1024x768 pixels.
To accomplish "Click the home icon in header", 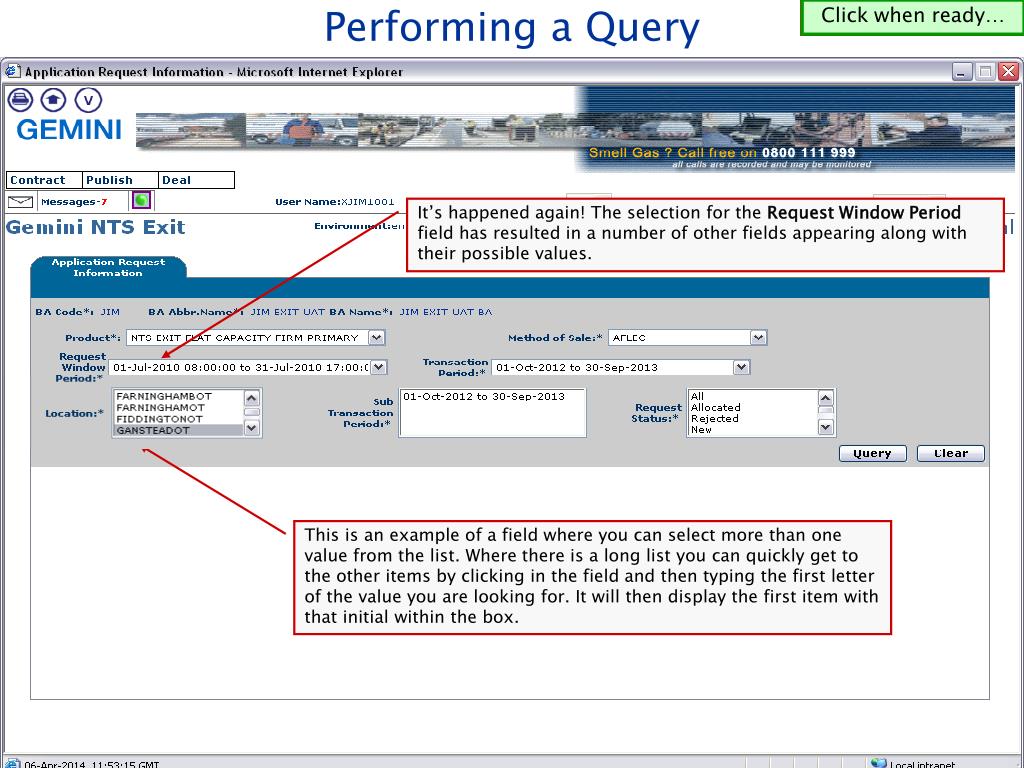I will [x=54, y=100].
